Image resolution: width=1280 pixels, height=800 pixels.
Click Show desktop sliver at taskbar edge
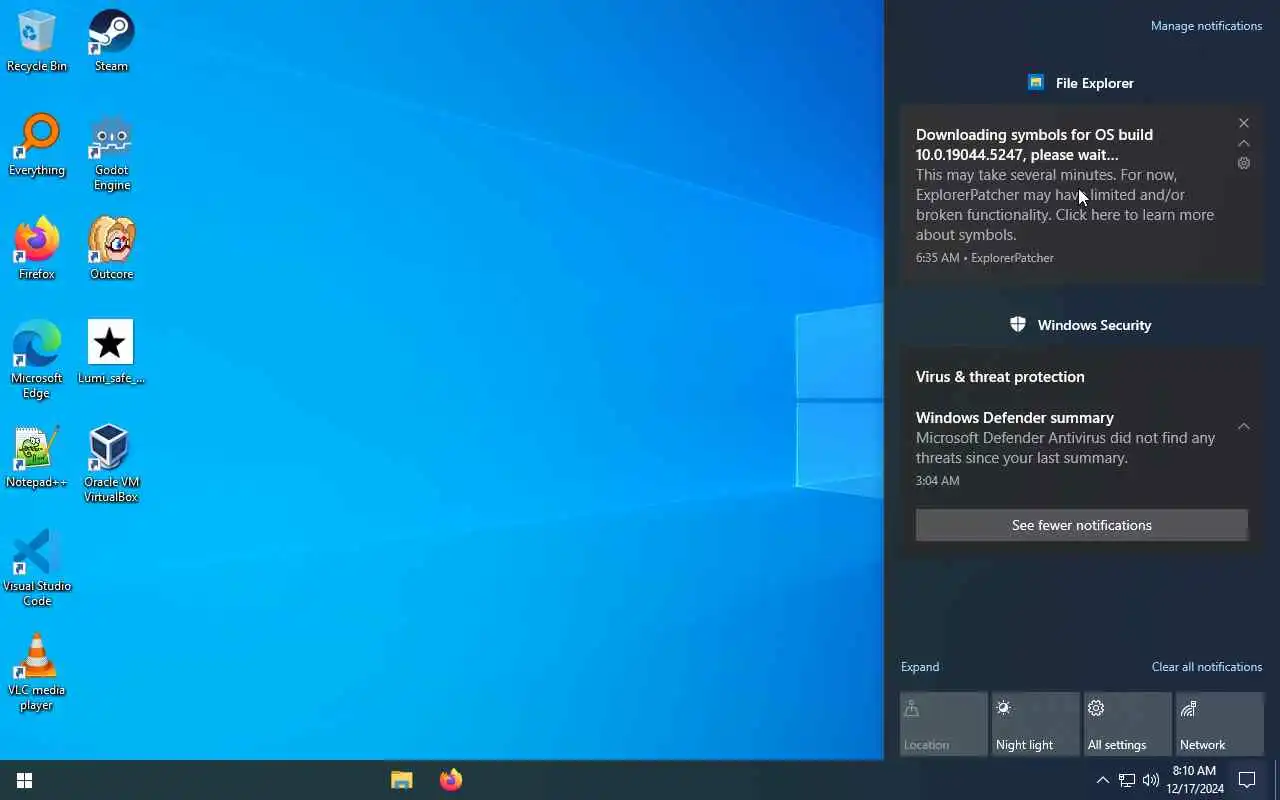pyautogui.click(x=1277, y=780)
